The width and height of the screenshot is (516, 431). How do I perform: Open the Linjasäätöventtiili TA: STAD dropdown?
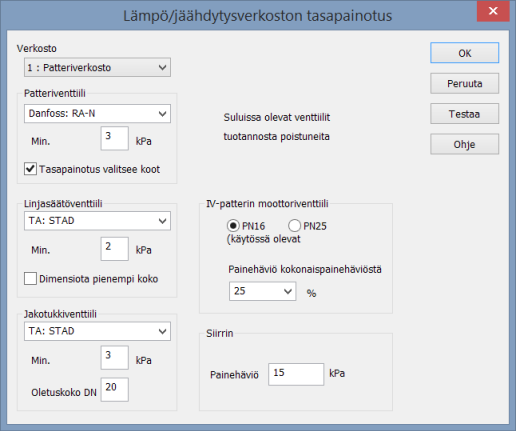click(97, 221)
